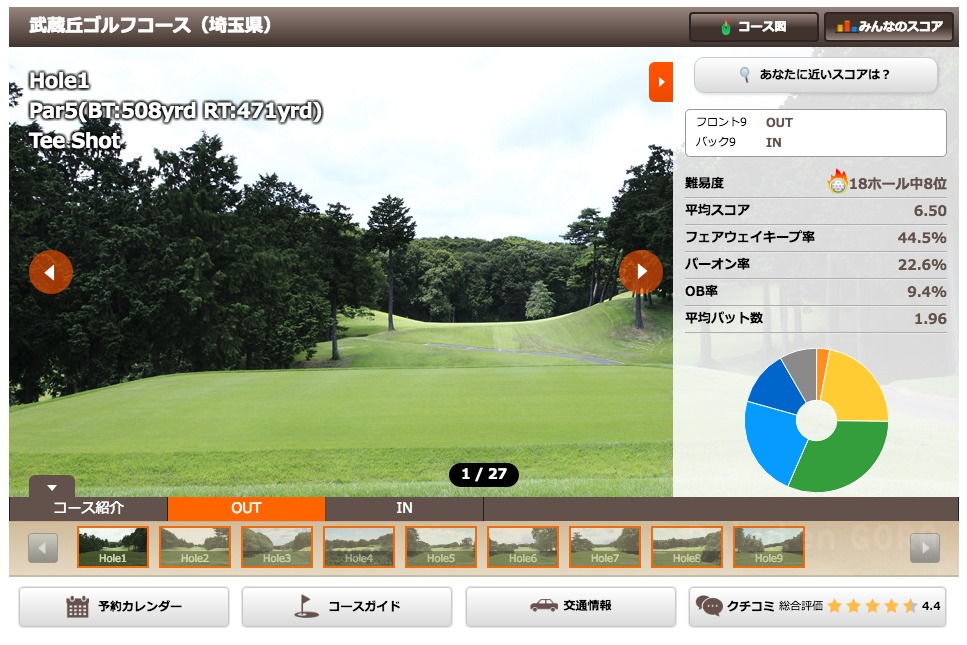Switch to the コース紹介 tab
The image size is (967, 645).
(x=88, y=508)
